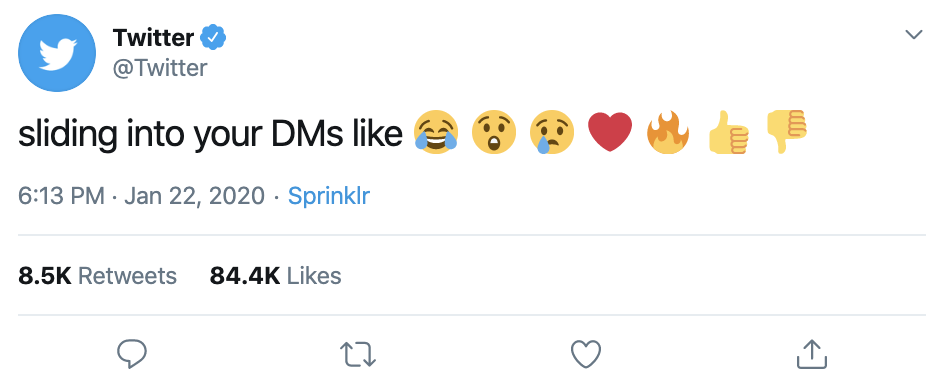Click the Twitter bird profile avatar
This screenshot has height=386, width=942.
57,53
